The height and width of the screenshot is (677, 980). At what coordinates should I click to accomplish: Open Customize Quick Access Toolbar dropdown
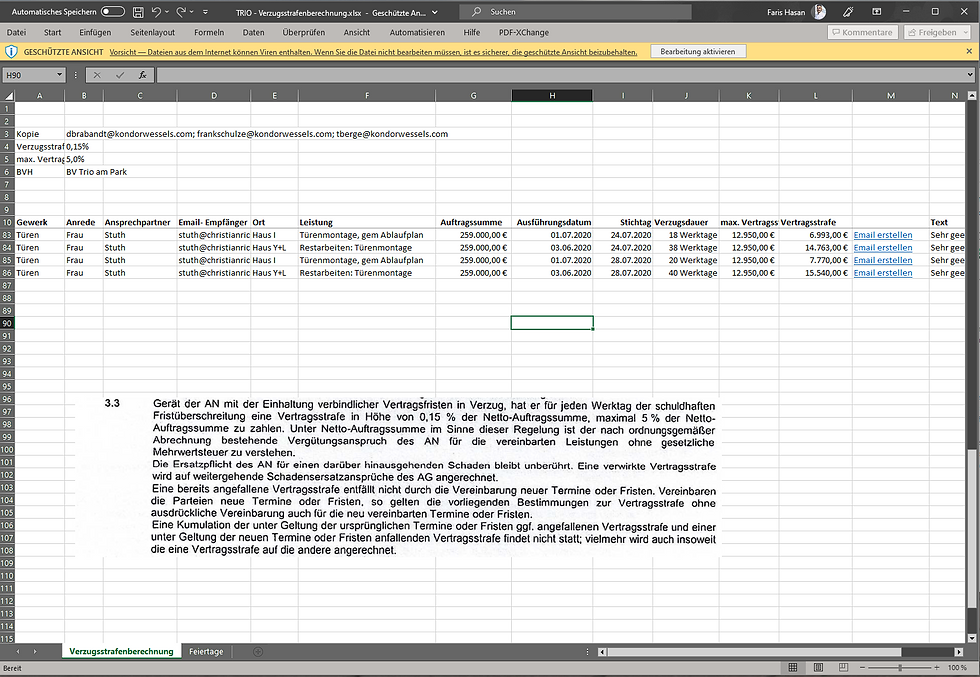click(x=205, y=12)
